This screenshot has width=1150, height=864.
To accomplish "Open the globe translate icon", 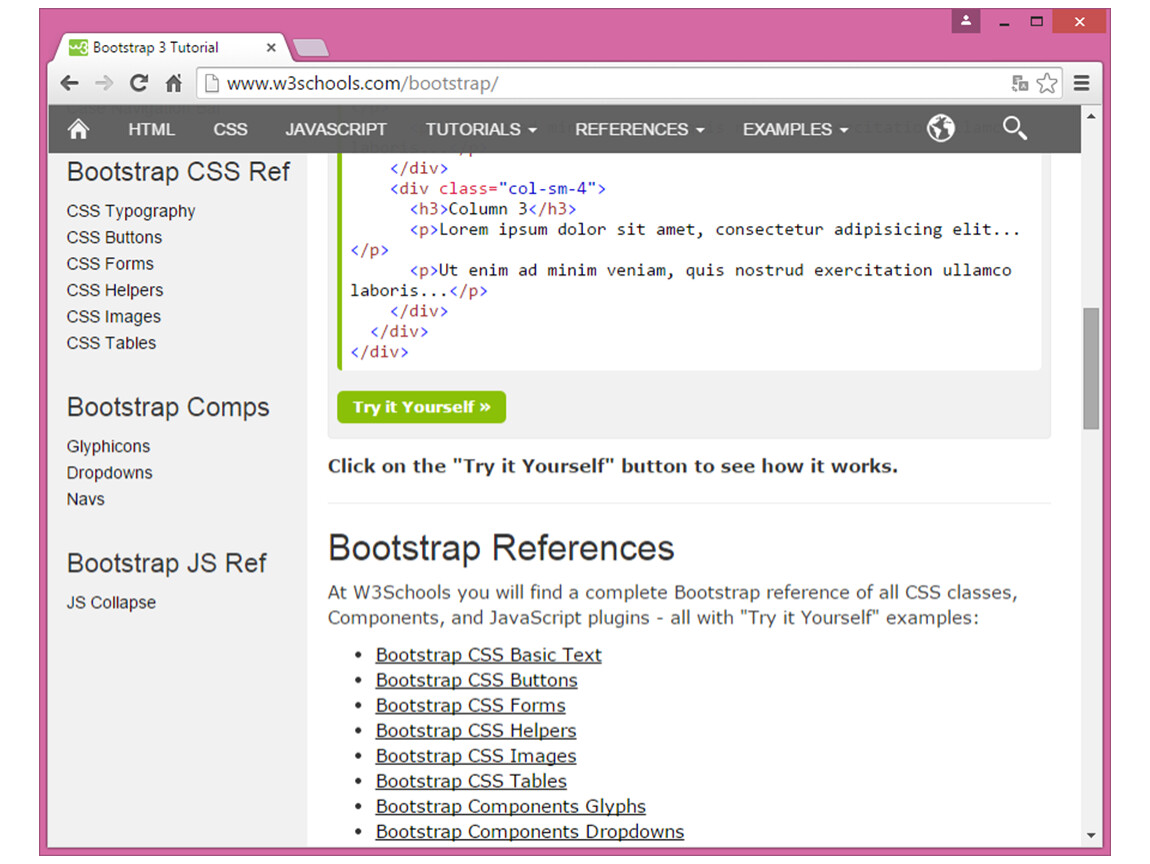I will pos(940,128).
